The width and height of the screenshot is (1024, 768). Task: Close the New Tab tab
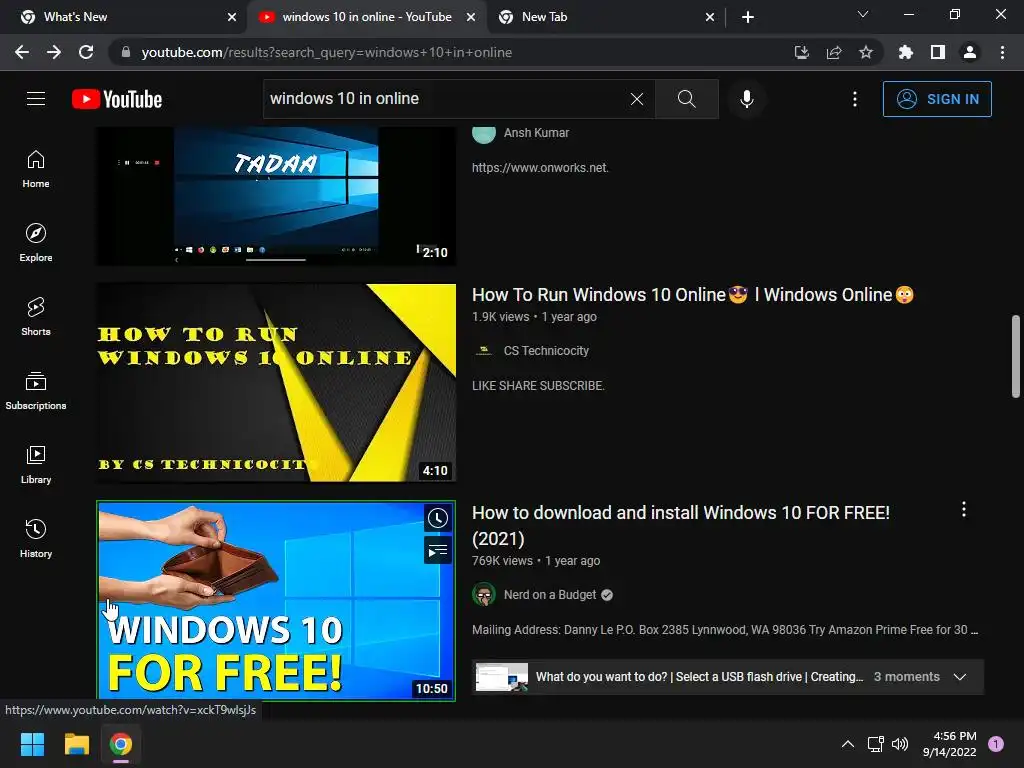click(x=710, y=17)
